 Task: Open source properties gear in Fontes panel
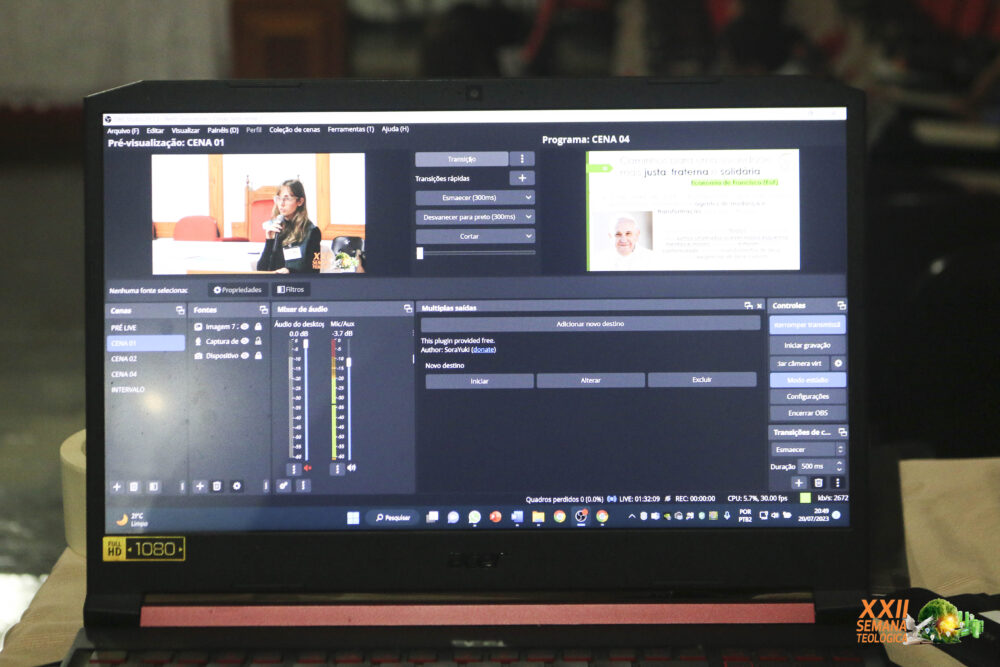pyautogui.click(x=237, y=486)
